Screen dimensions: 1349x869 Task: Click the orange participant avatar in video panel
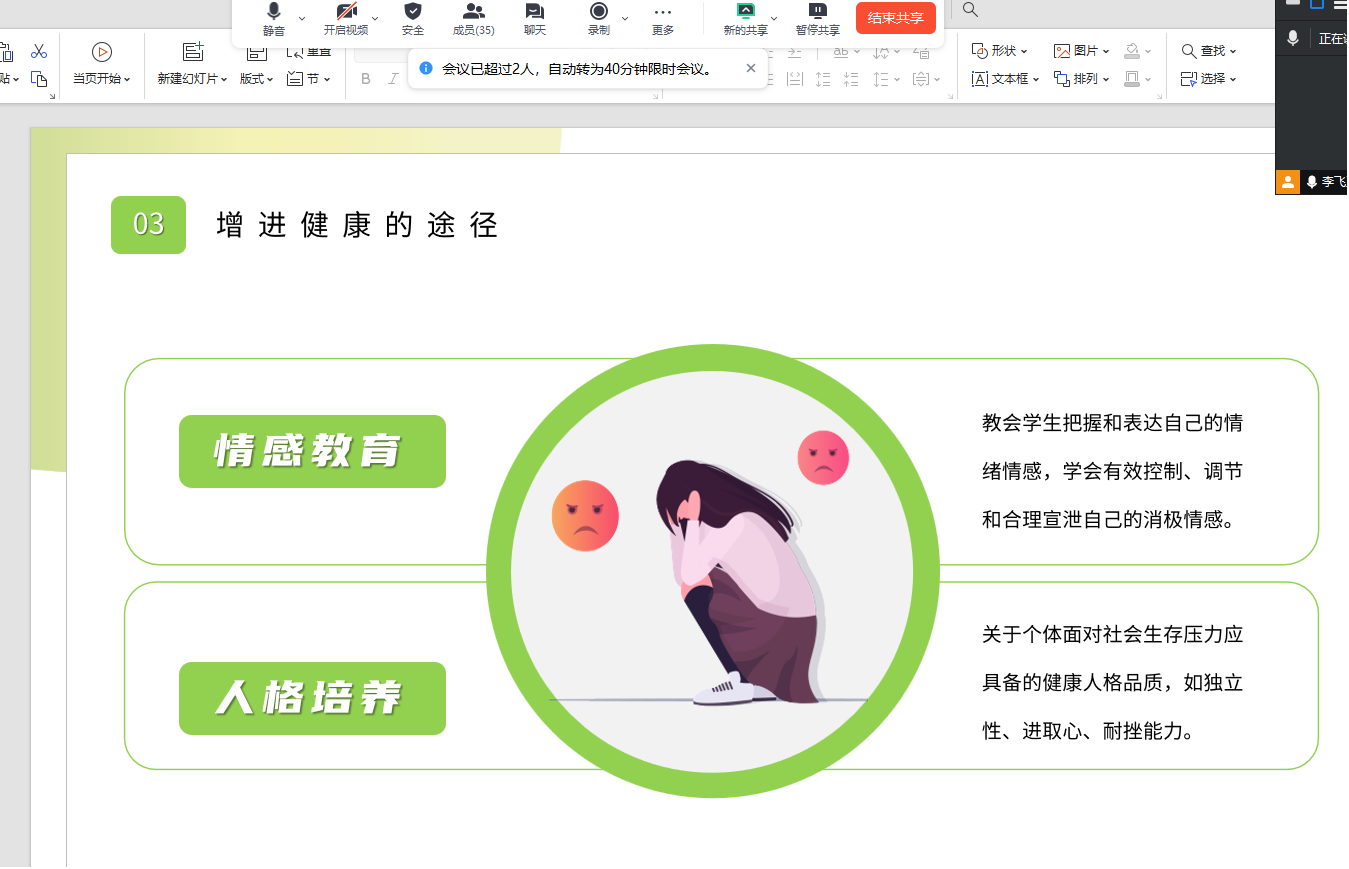pos(1288,182)
